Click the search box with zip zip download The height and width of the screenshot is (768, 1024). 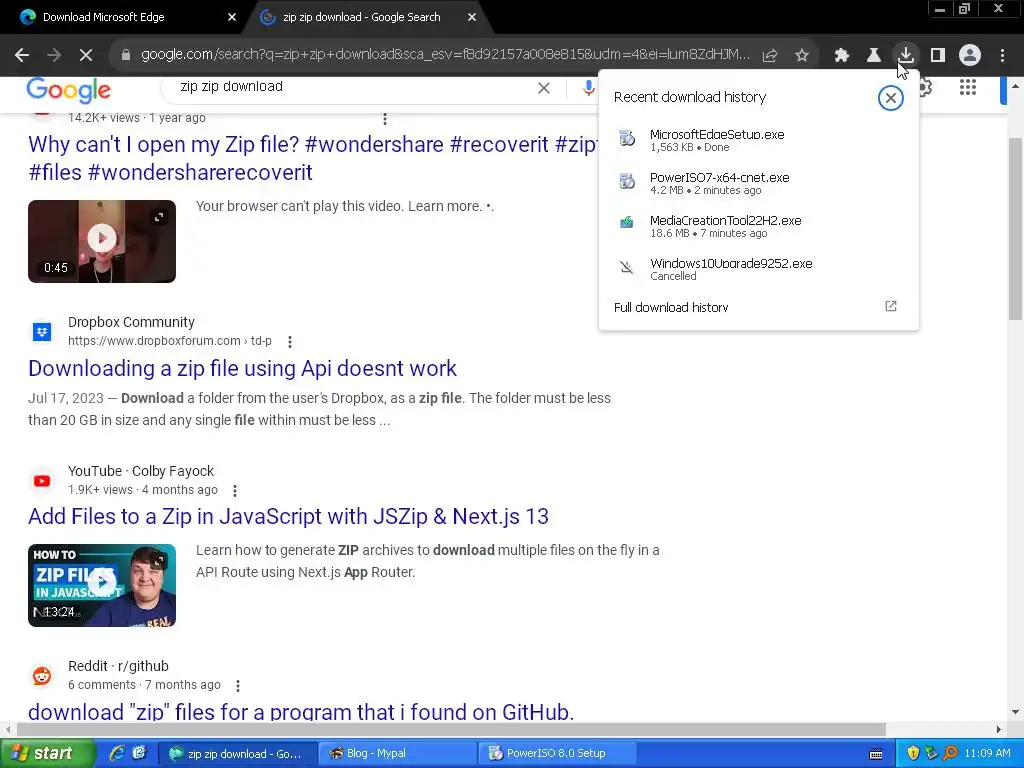coord(353,87)
